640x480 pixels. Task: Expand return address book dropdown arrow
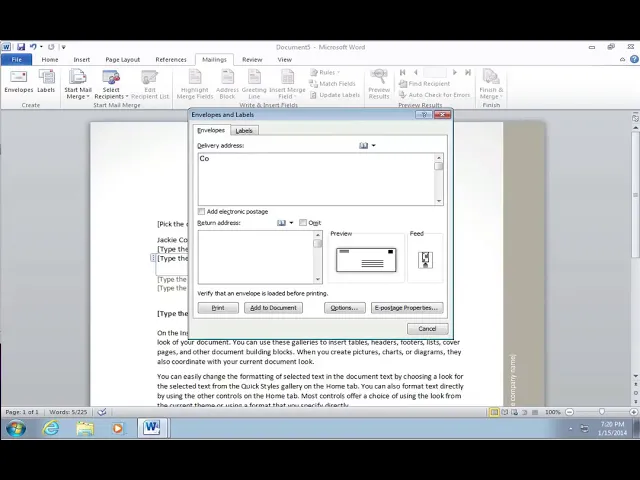point(291,223)
